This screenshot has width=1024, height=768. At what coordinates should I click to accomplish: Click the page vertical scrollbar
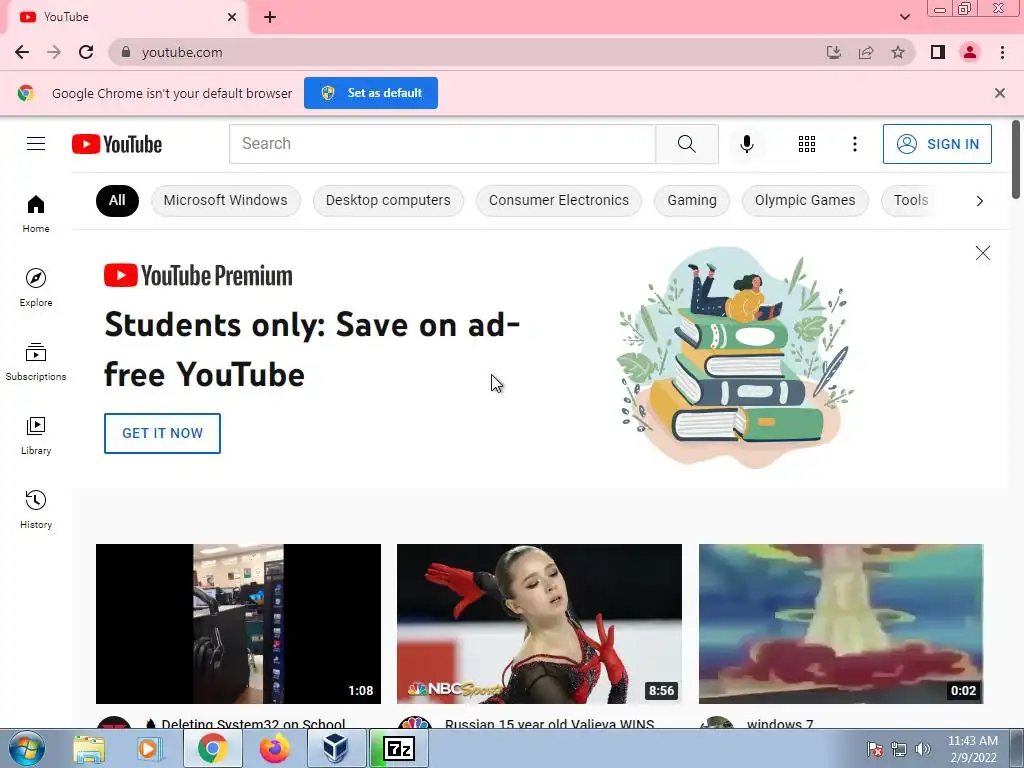point(1016,160)
